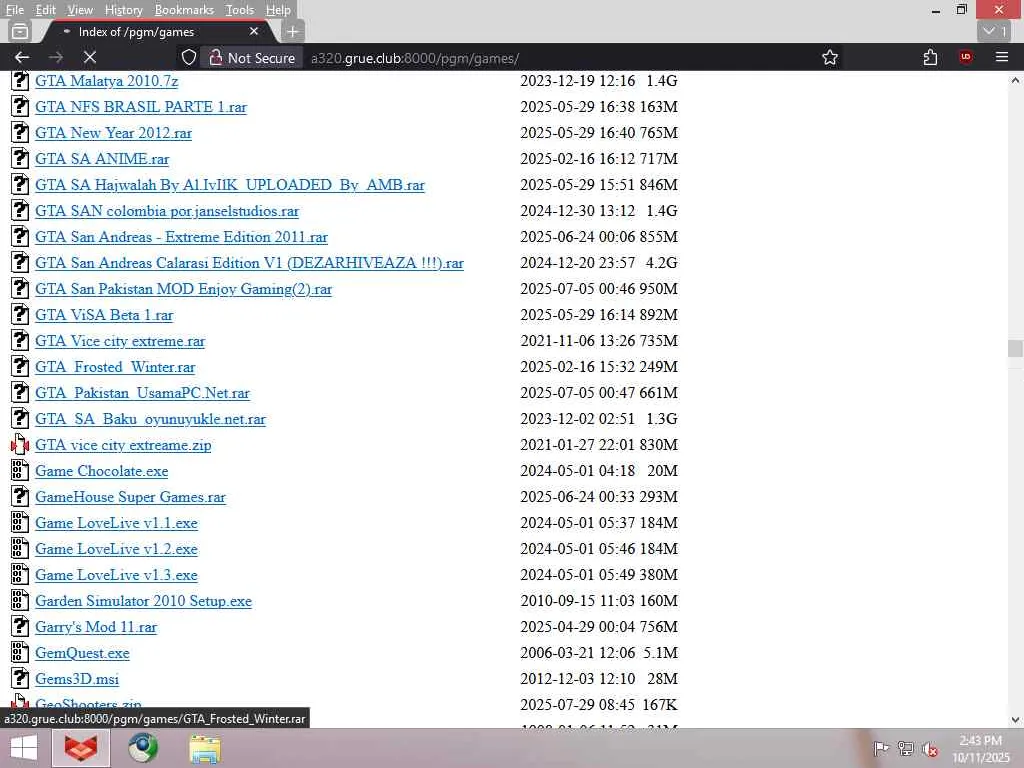Screen dimensions: 1024x768
Task: Click the scrollbar up arrow
Action: pos(1015,80)
